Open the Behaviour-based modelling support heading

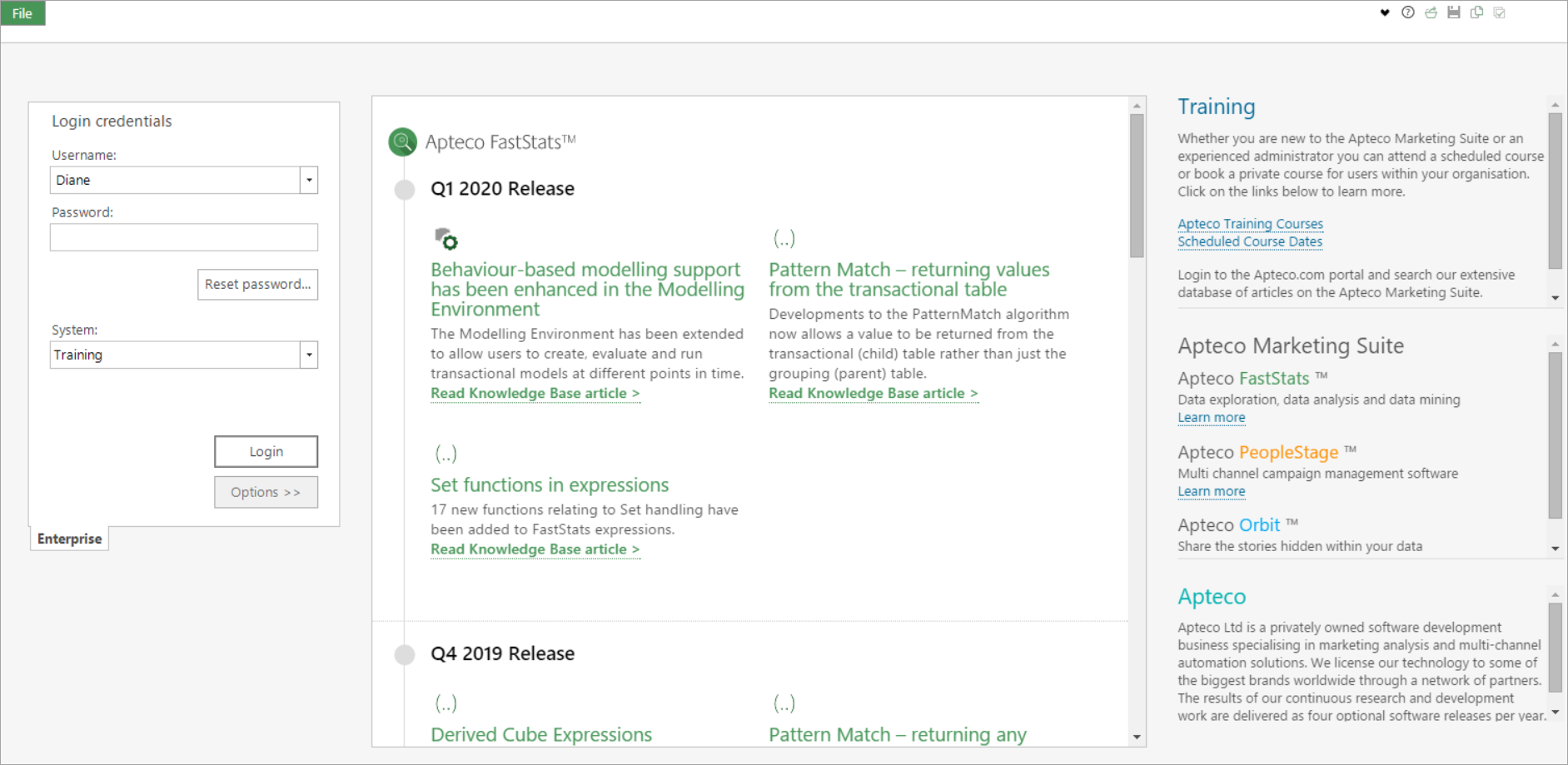(588, 290)
